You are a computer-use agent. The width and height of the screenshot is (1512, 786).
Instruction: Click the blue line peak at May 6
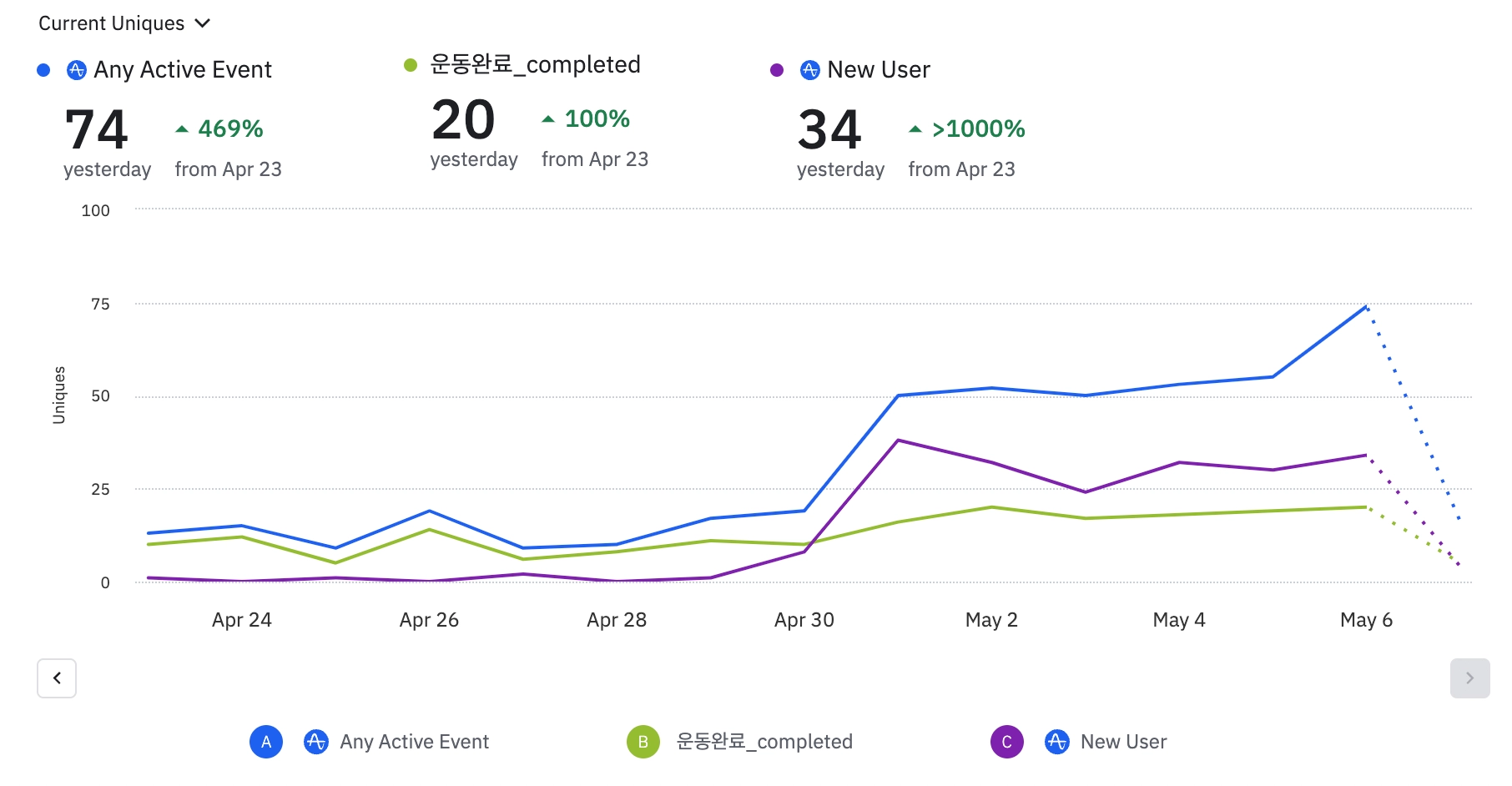pos(1366,306)
